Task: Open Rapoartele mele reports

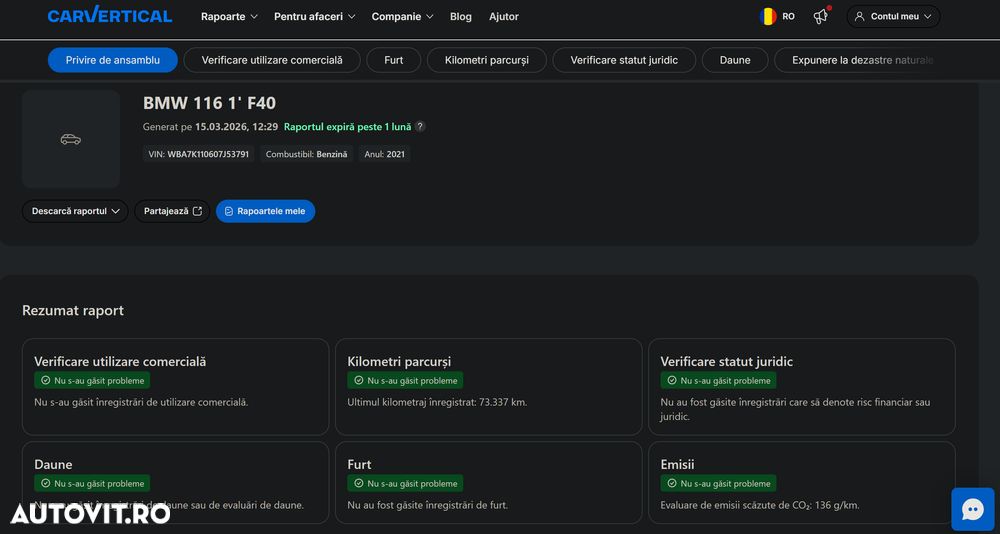Action: 265,211
